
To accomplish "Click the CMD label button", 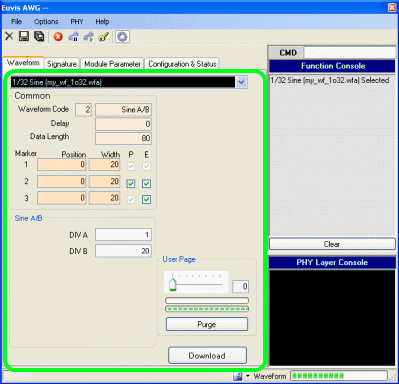I will (287, 53).
